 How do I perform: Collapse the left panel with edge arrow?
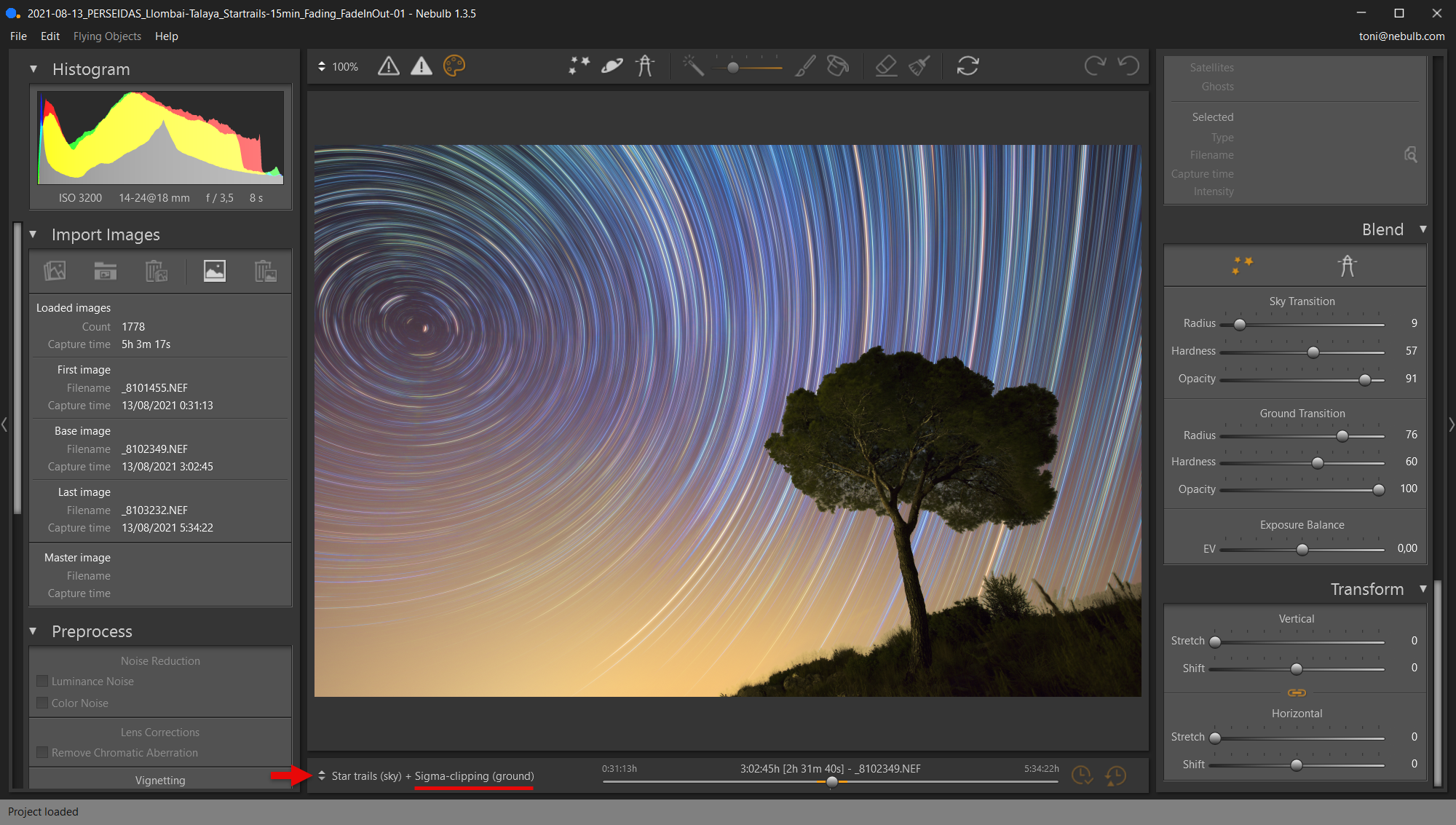(4, 425)
